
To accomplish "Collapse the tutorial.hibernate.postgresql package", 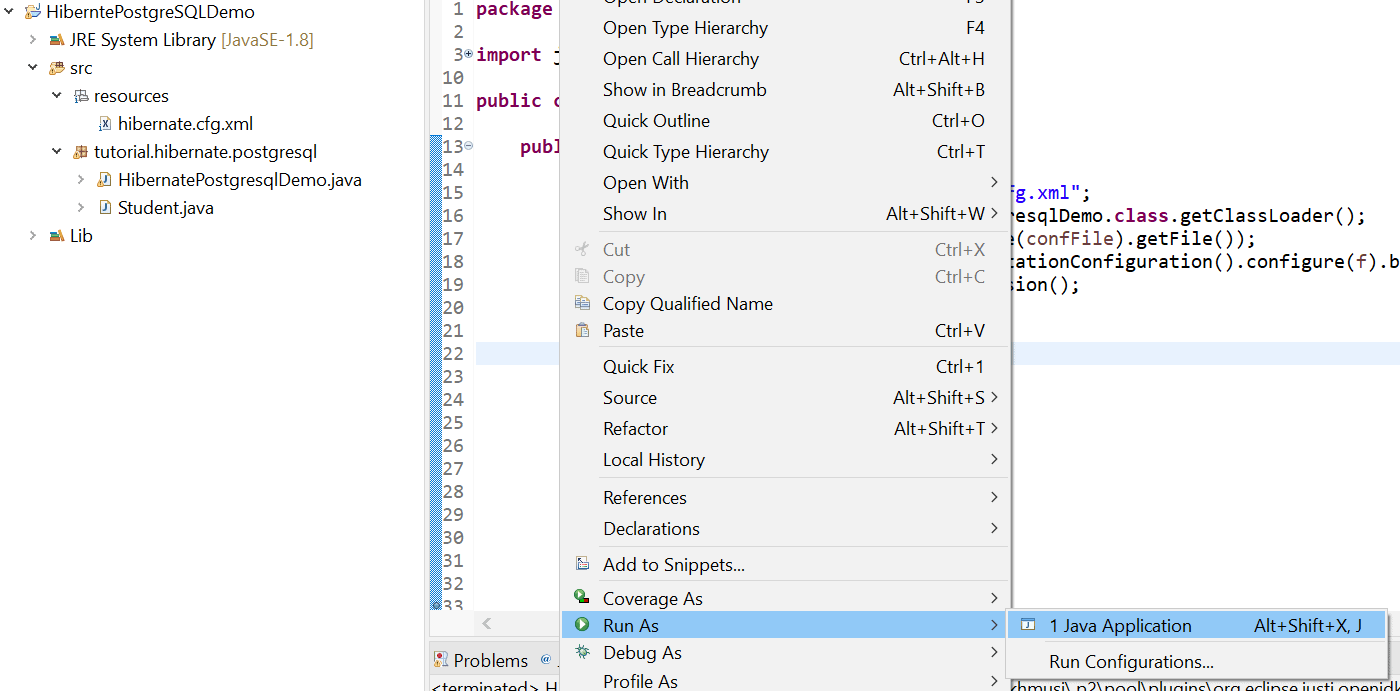I will click(57, 152).
